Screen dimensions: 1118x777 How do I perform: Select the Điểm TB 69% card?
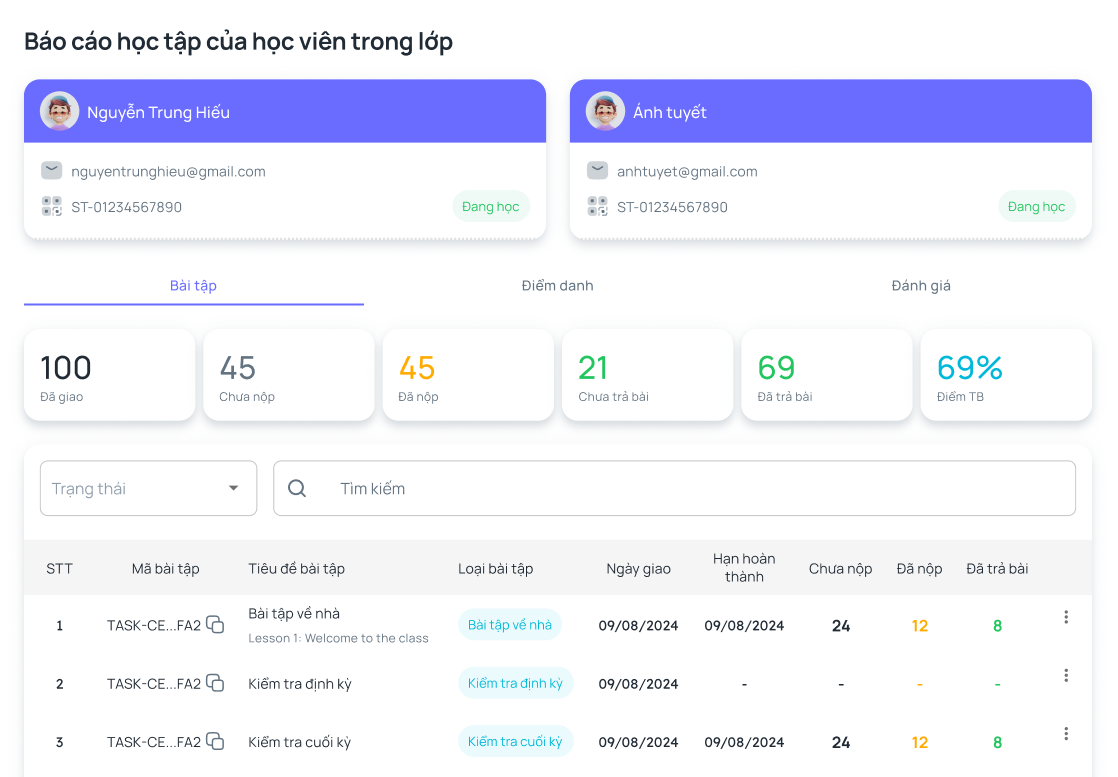(1005, 375)
